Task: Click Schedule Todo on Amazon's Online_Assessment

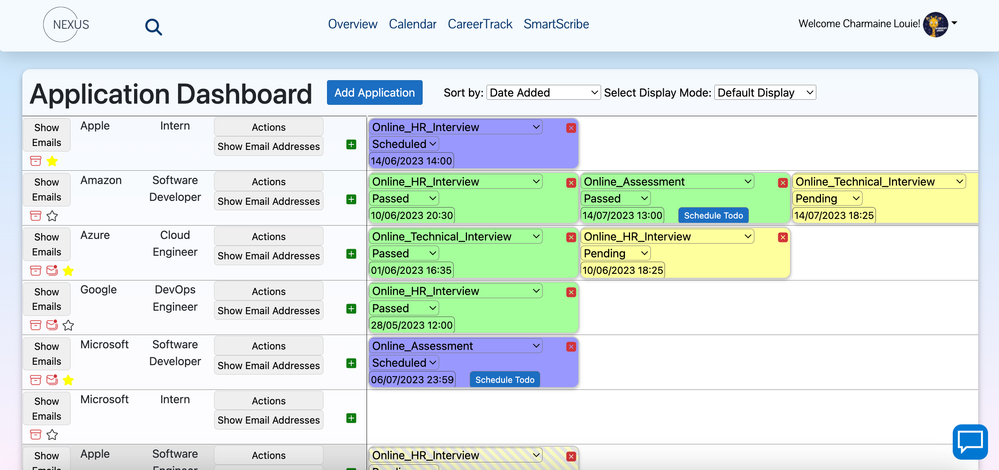Action: coord(714,215)
